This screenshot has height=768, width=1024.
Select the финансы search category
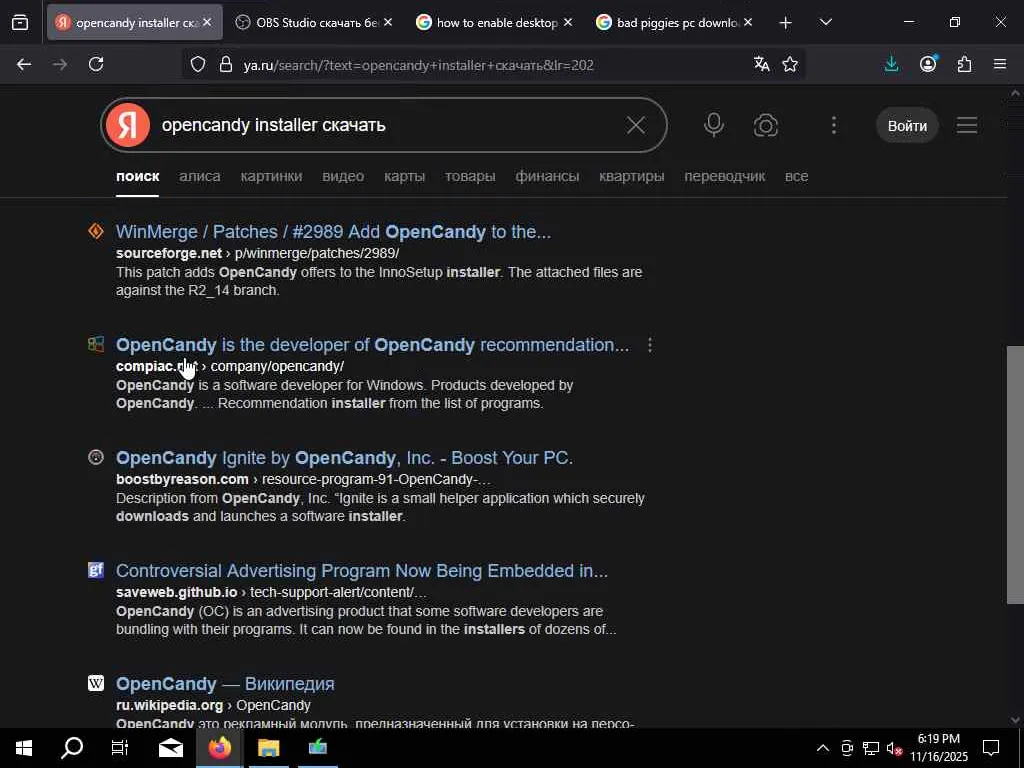pyautogui.click(x=547, y=176)
